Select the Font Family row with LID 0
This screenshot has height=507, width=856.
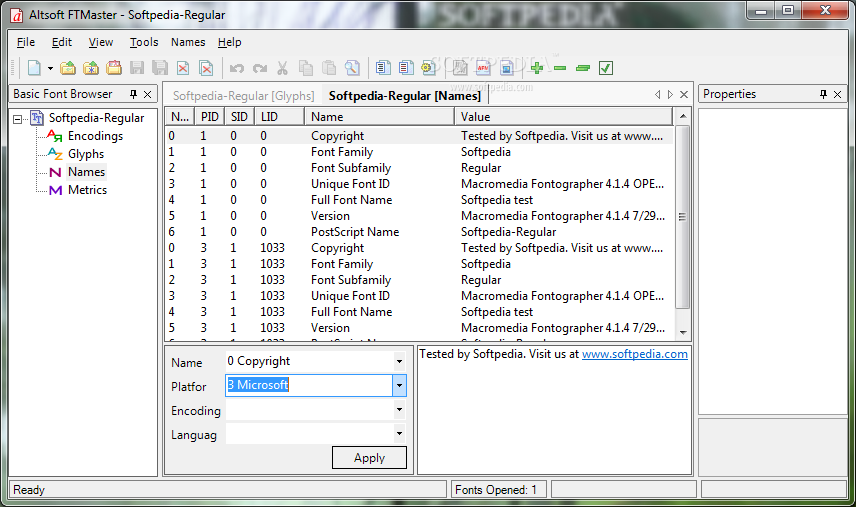pos(419,152)
